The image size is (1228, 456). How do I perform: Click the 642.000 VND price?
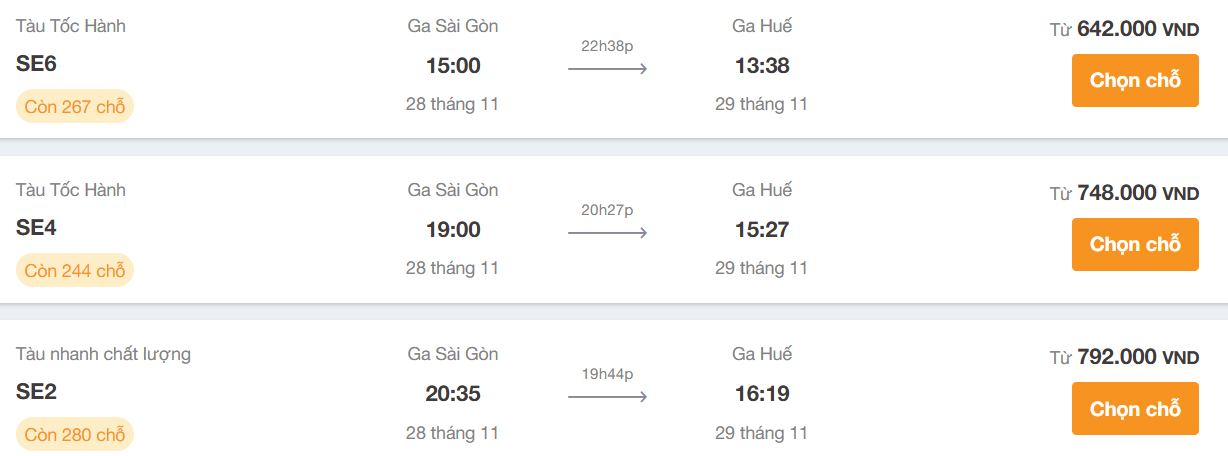click(1138, 29)
